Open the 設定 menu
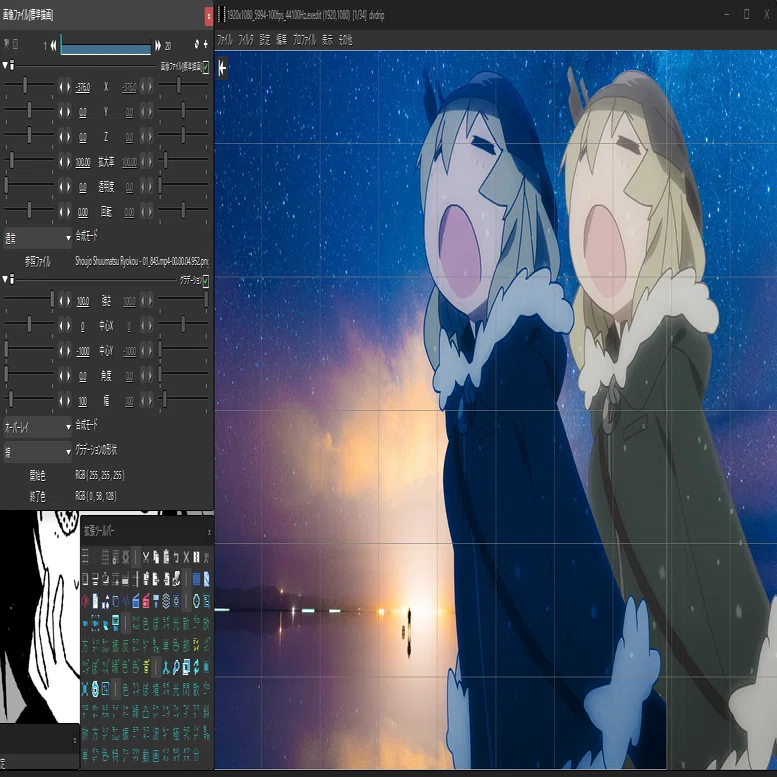This screenshot has width=777, height=777. 265,40
